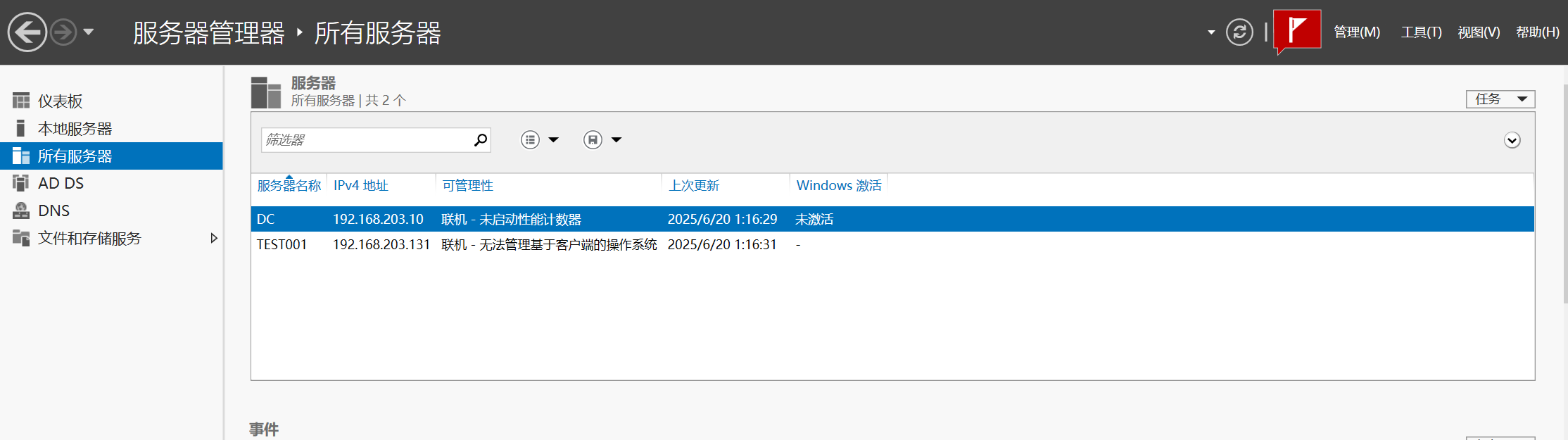
Task: Open the 任务 dropdown for servers
Action: click(x=1500, y=99)
